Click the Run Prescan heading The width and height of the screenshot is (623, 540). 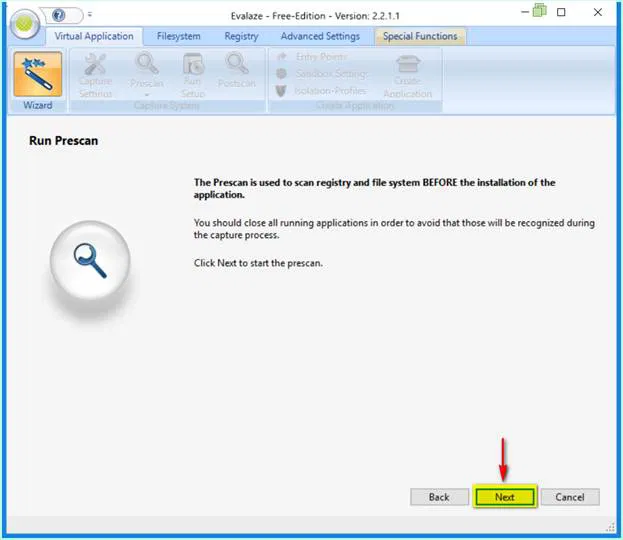coord(64,141)
